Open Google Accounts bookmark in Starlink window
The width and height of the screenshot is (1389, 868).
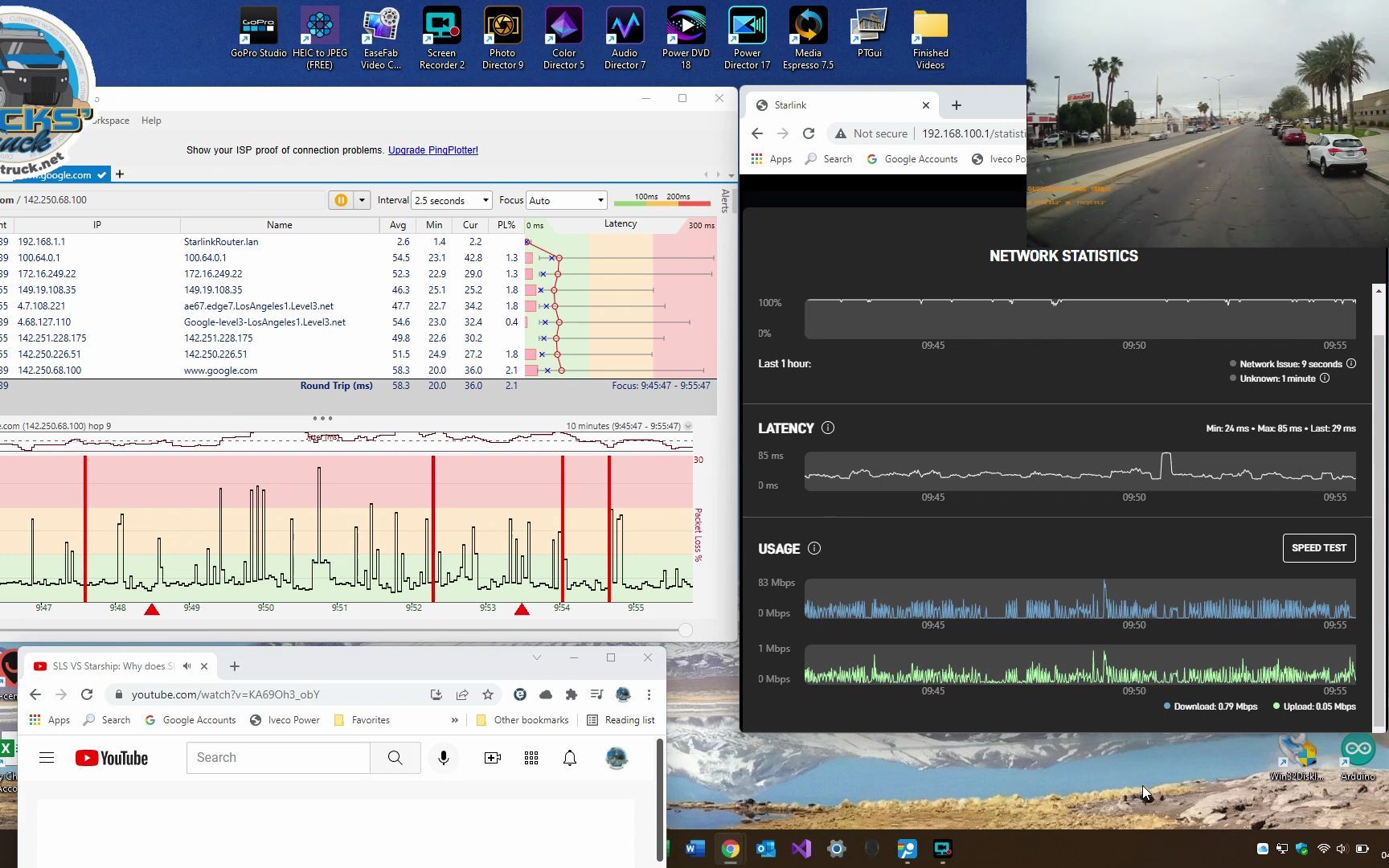912,159
